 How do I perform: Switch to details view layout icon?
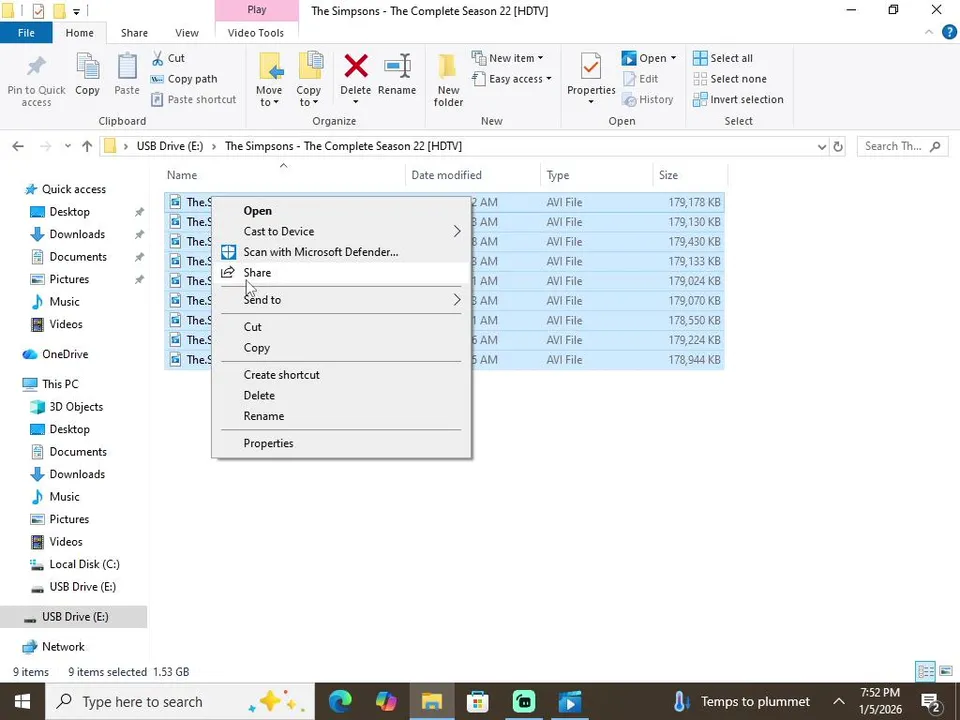(x=925, y=672)
